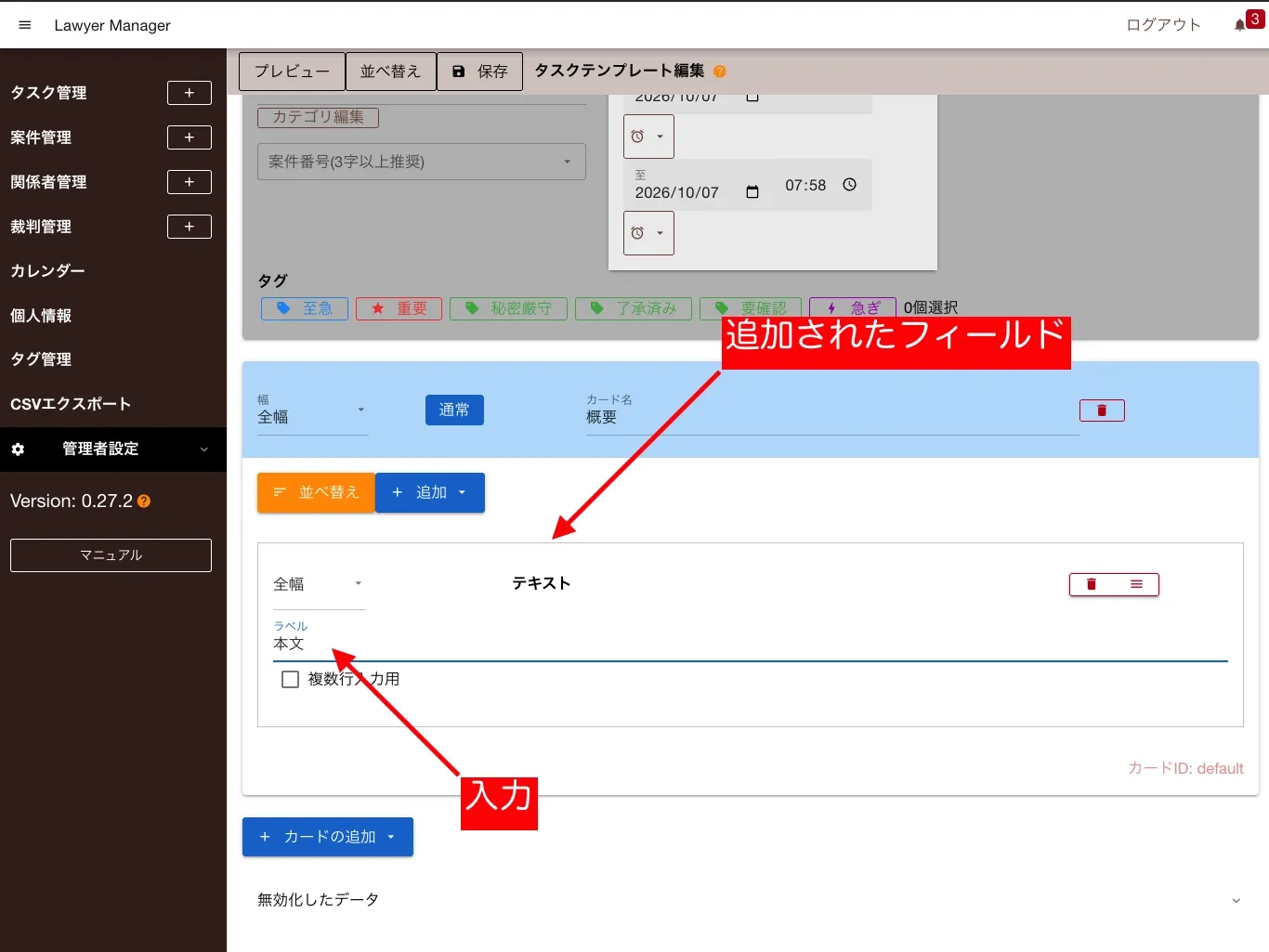This screenshot has height=952, width=1269.
Task: Open the time picker clock for 07:58
Action: tap(849, 185)
